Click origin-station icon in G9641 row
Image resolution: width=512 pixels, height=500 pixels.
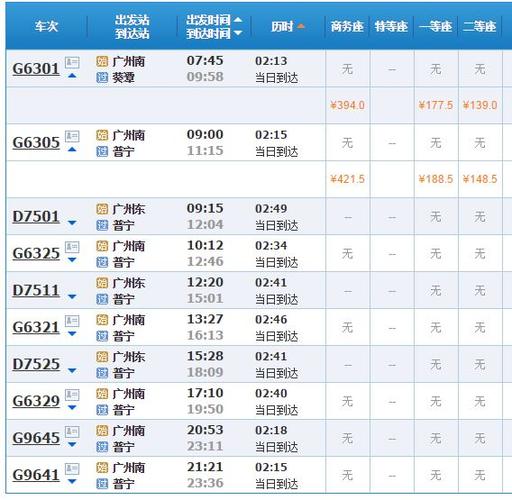[x=102, y=467]
